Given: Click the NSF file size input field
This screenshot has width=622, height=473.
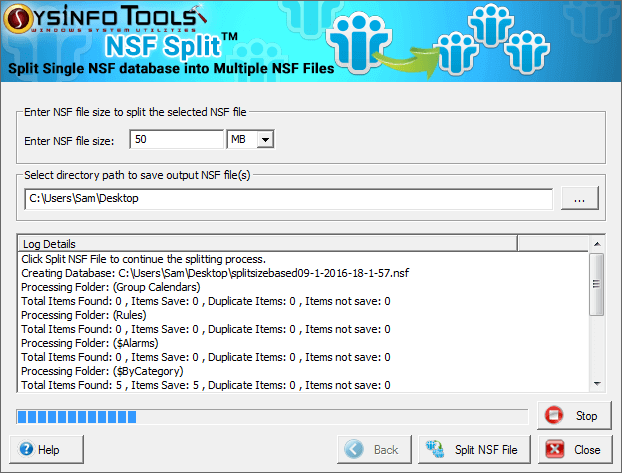Looking at the screenshot, I should (177, 139).
